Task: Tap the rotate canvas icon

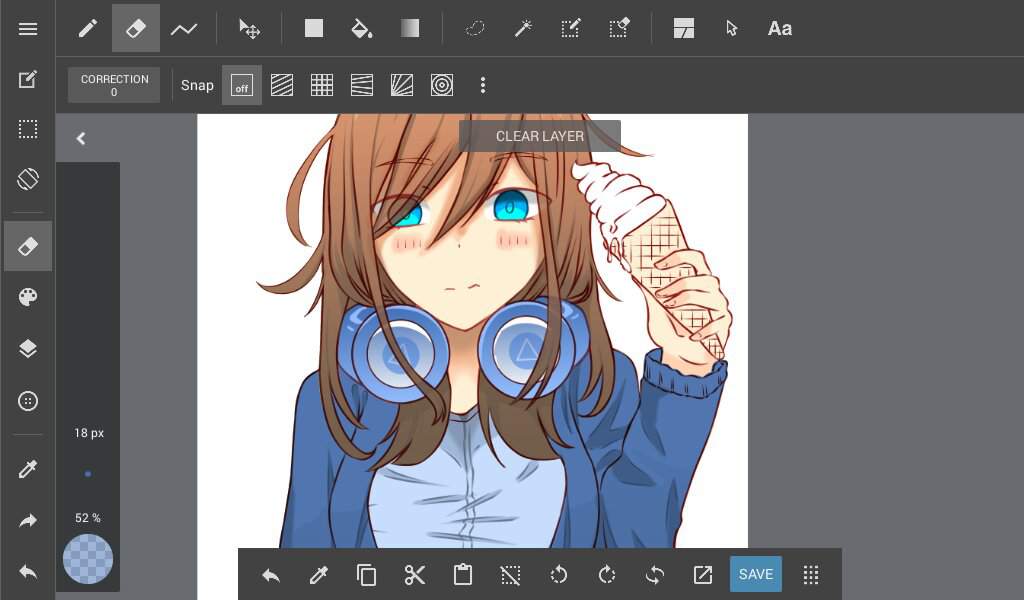Action: [27, 179]
